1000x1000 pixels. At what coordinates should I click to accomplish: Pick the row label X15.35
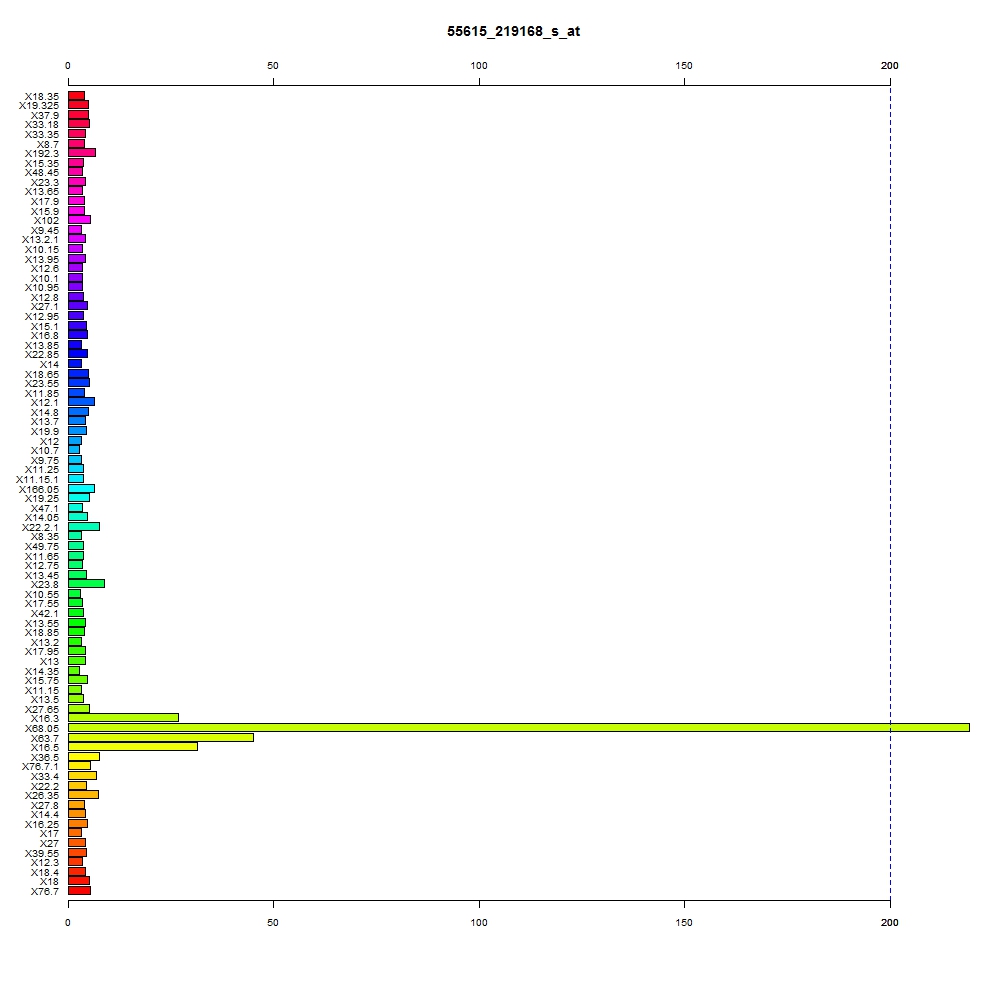click(42, 164)
